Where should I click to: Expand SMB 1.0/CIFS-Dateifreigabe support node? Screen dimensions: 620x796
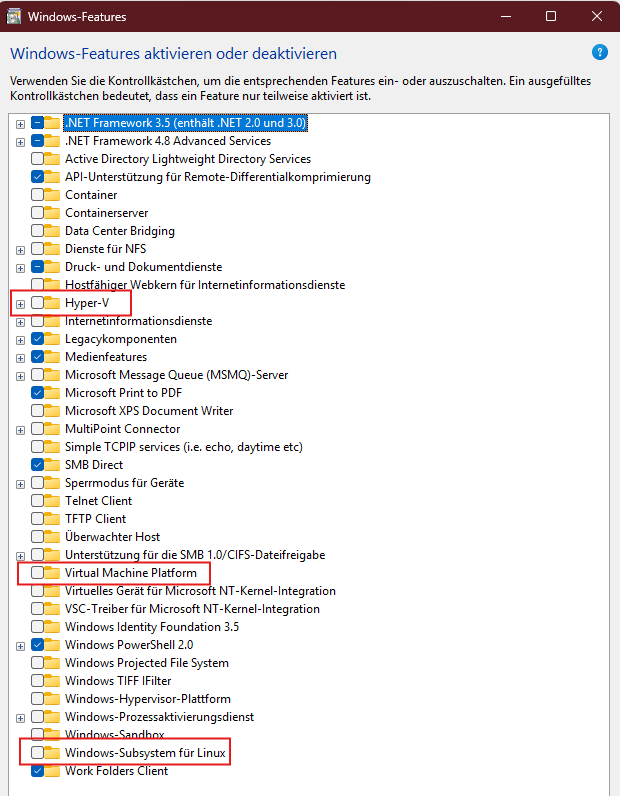(x=20, y=556)
